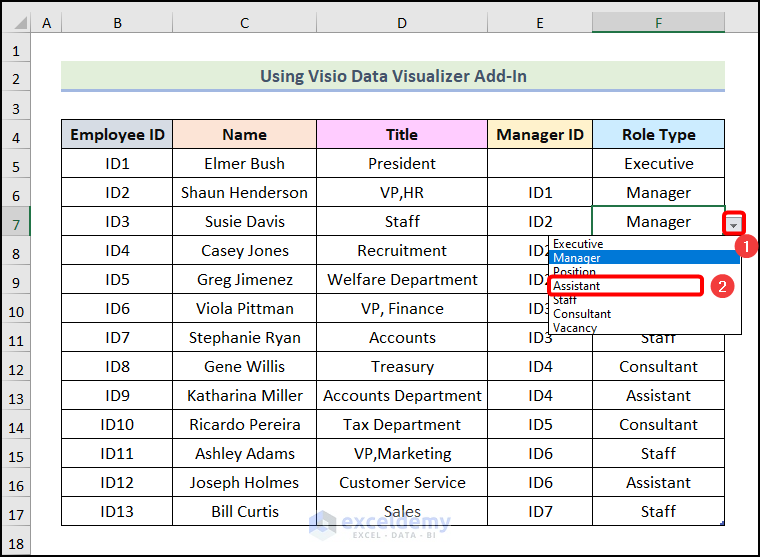
Task: Click the Manager ID header cell
Action: (540, 135)
